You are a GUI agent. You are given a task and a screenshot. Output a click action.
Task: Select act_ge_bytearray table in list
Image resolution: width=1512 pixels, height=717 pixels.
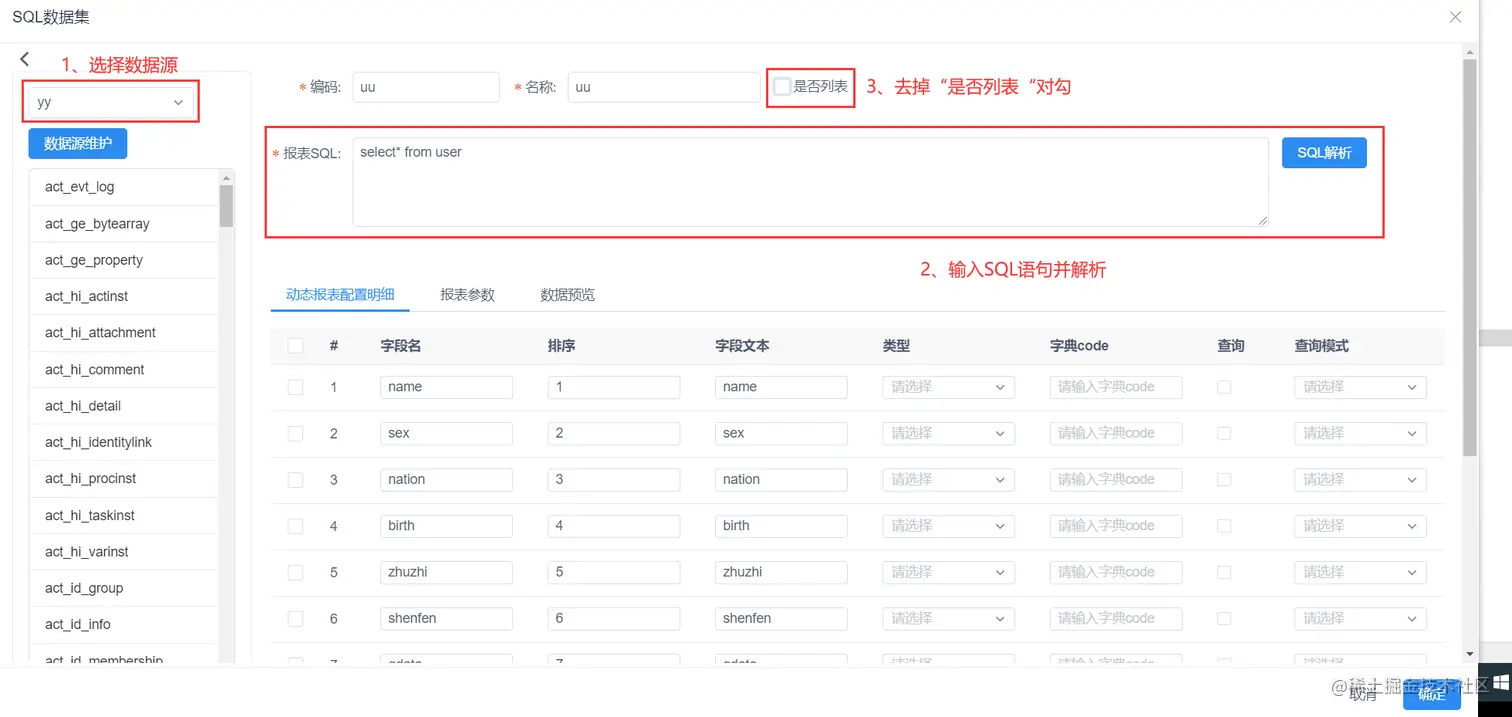click(124, 224)
